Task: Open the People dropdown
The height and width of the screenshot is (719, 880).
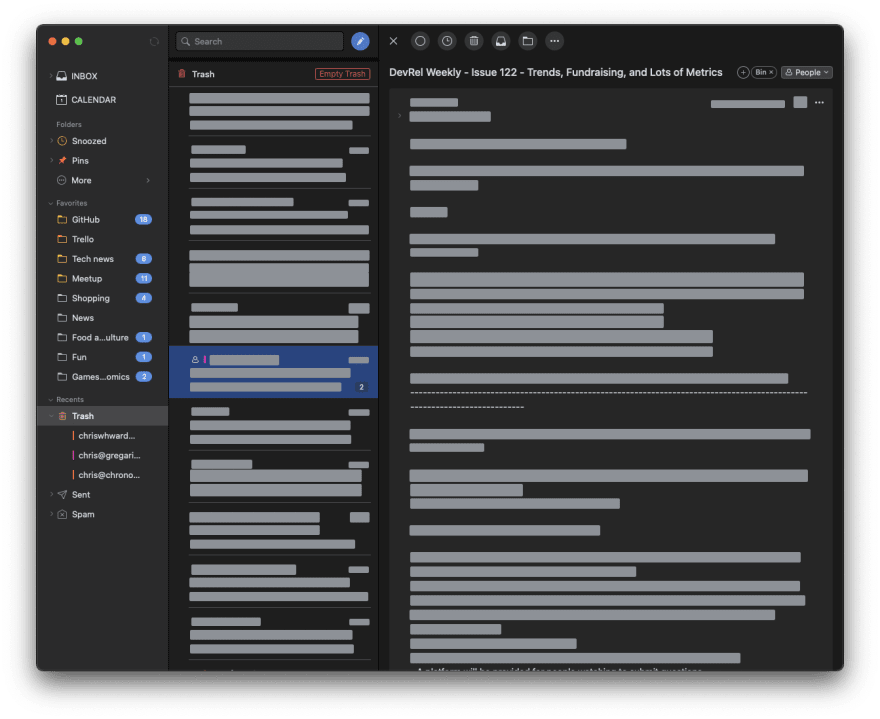Action: tap(807, 72)
